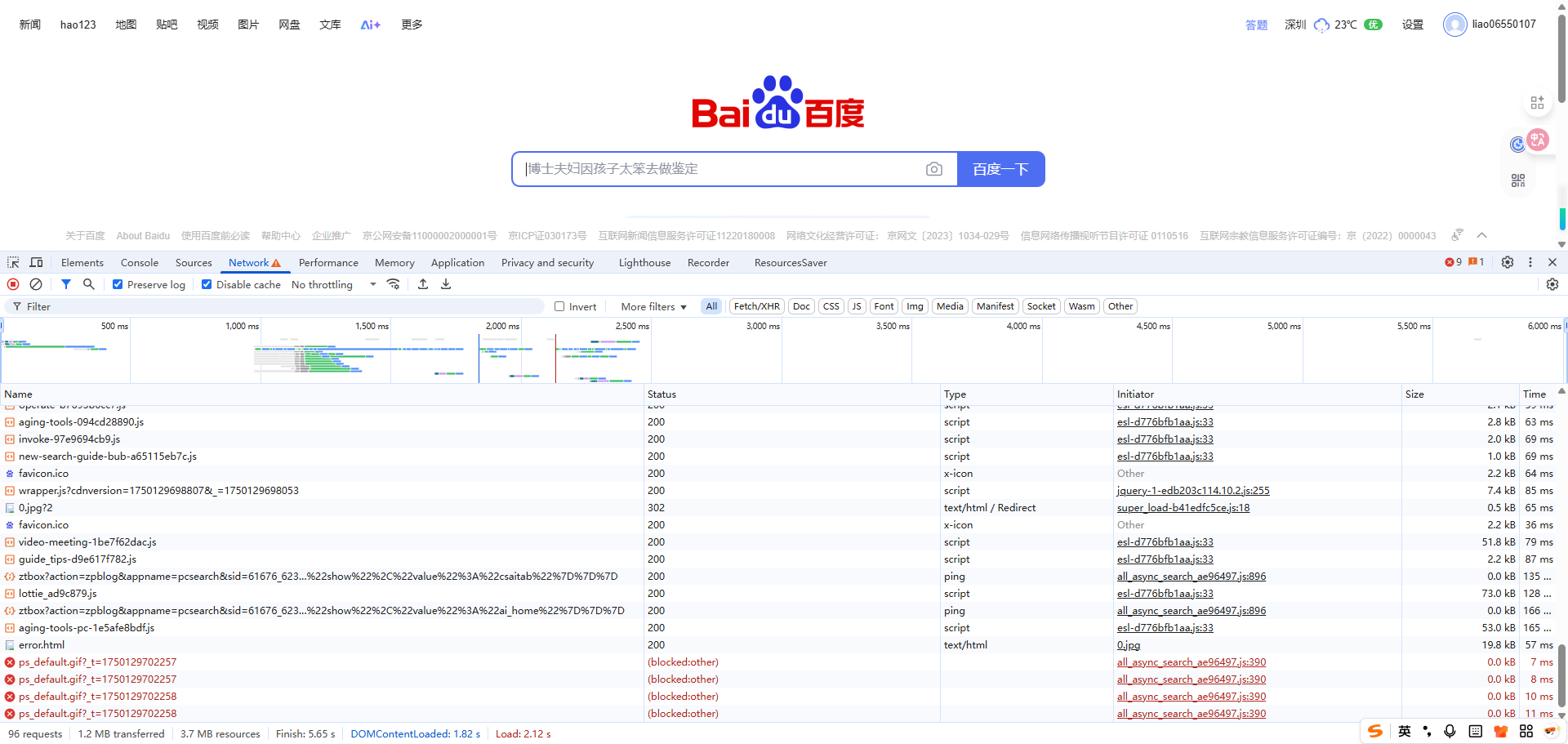Click the 百度一下 search button

pos(1000,169)
